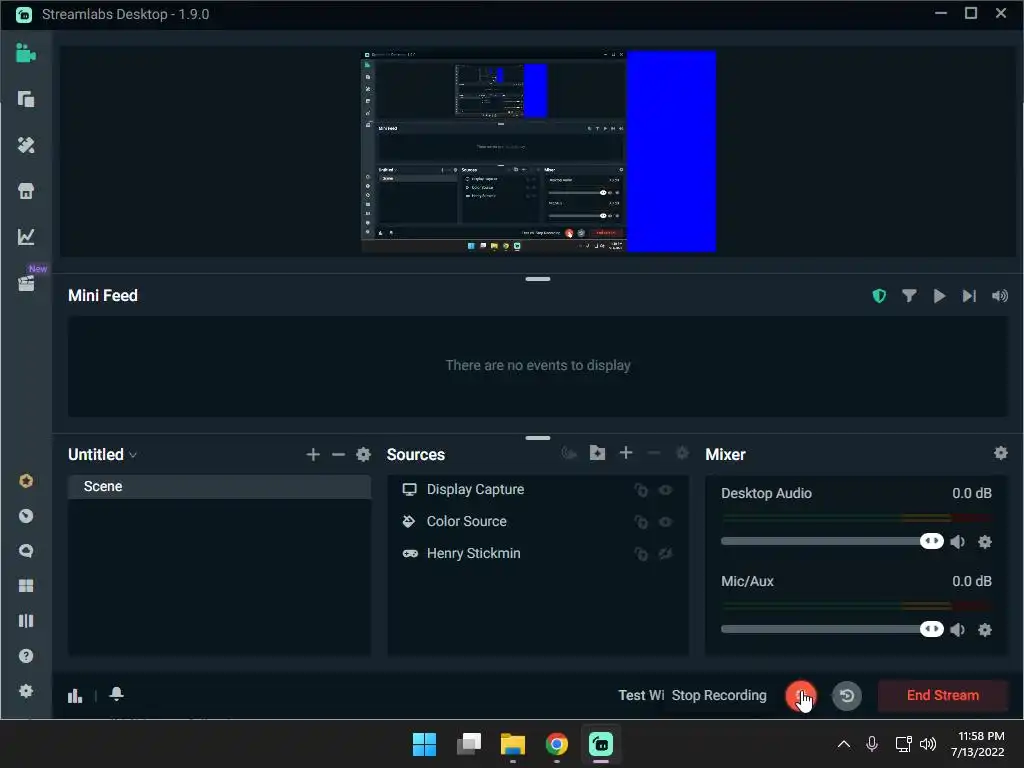Click the resize handle above Mini Feed
This screenshot has width=1024, height=768.
tap(537, 280)
